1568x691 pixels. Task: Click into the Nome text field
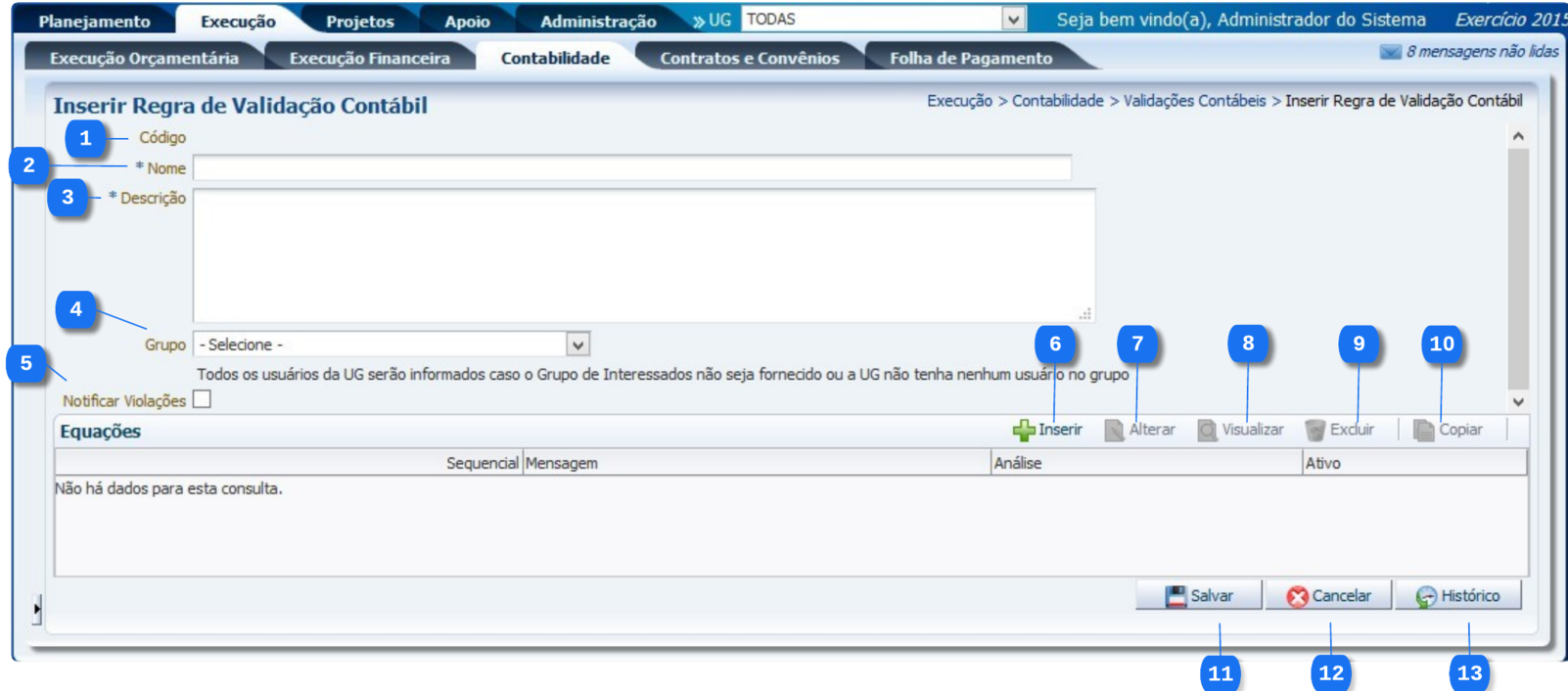[x=631, y=168]
